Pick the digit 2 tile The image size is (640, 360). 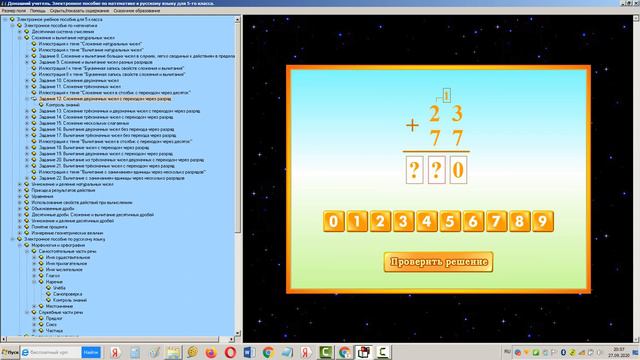point(380,221)
